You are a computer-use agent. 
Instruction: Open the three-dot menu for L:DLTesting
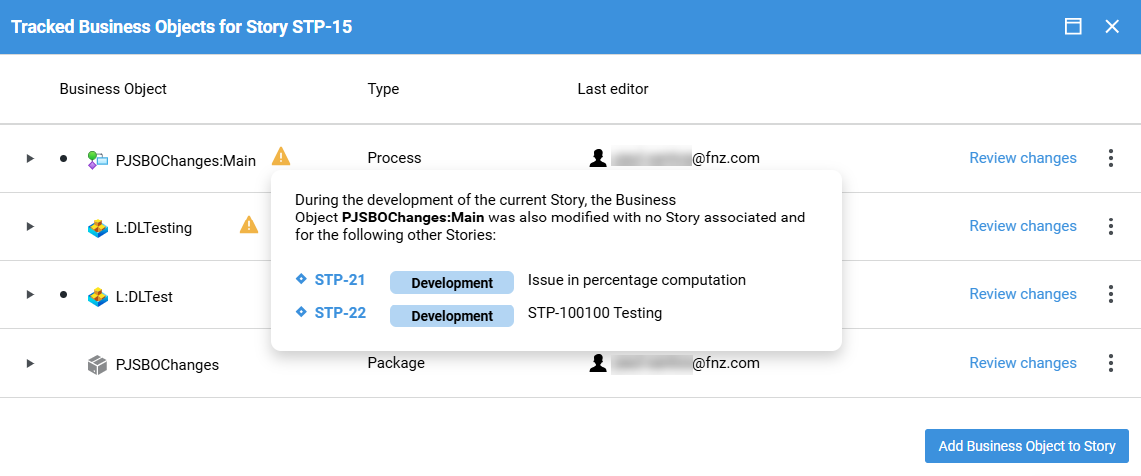1110,226
